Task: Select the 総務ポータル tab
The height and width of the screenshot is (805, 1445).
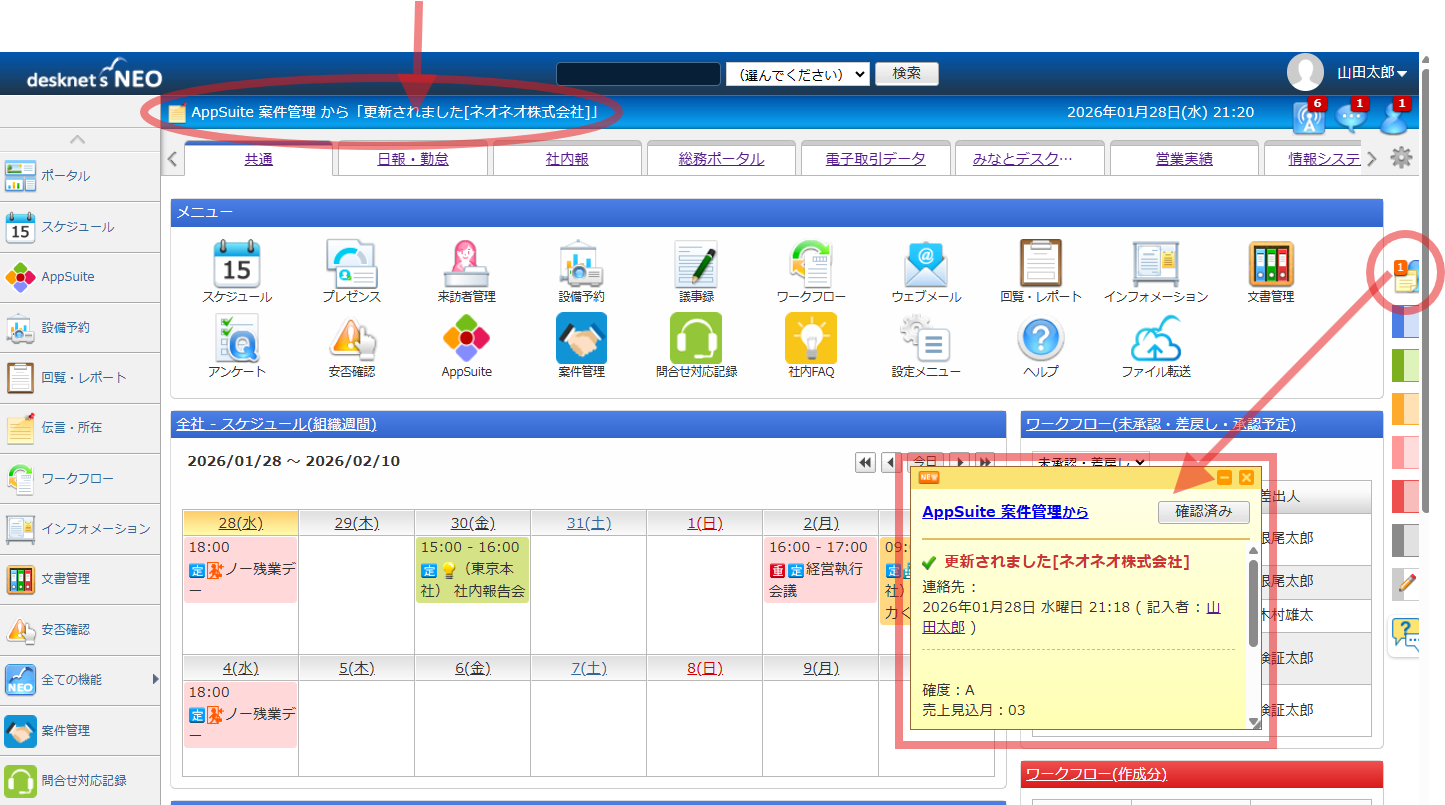Action: pyautogui.click(x=720, y=159)
